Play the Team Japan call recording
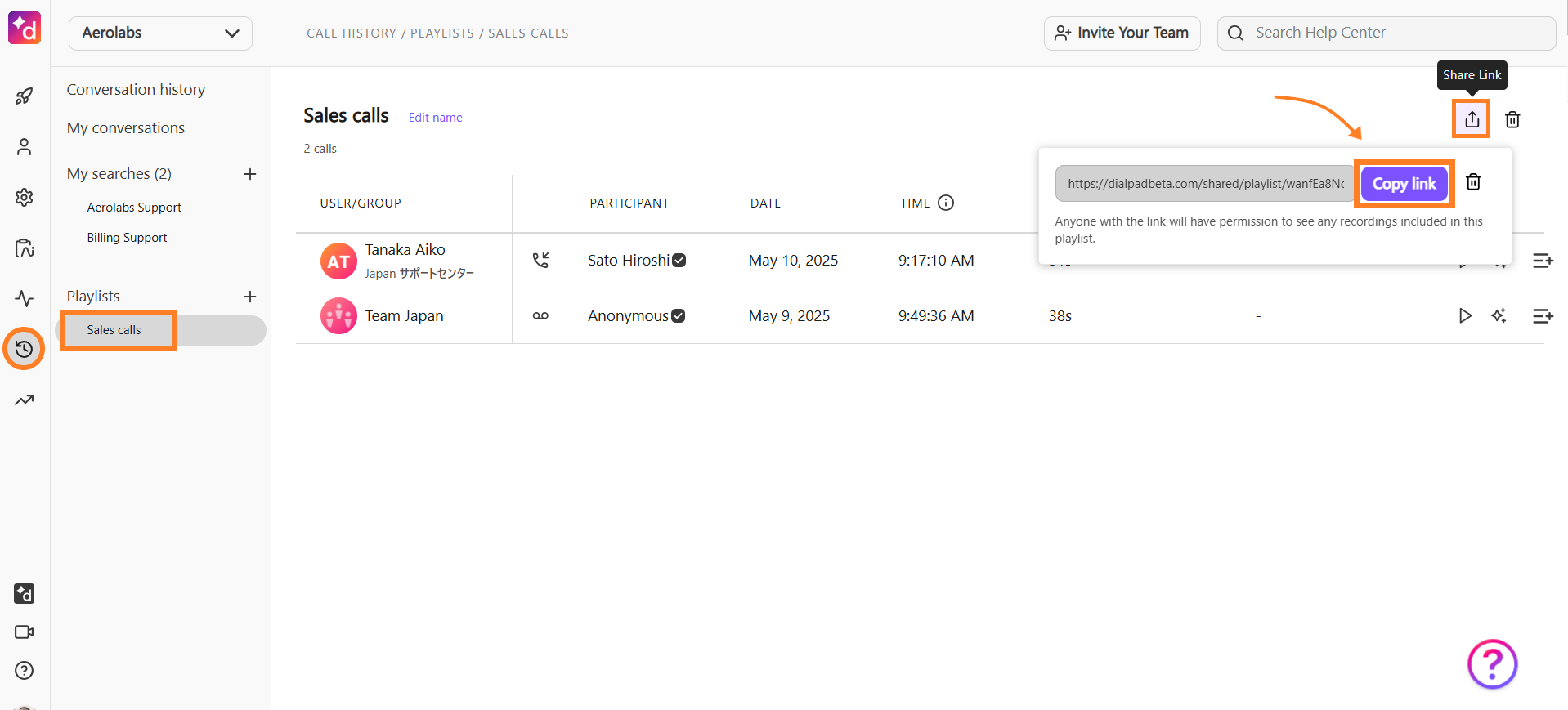The image size is (1568, 710). (1465, 315)
